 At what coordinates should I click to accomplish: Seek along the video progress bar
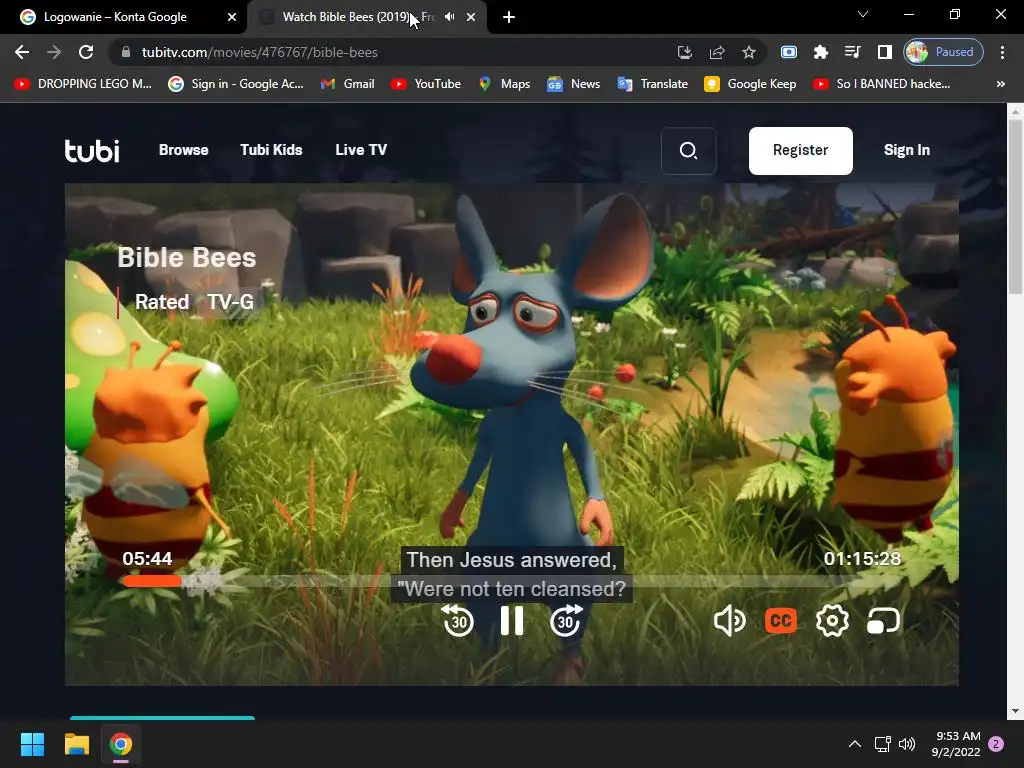tap(511, 581)
